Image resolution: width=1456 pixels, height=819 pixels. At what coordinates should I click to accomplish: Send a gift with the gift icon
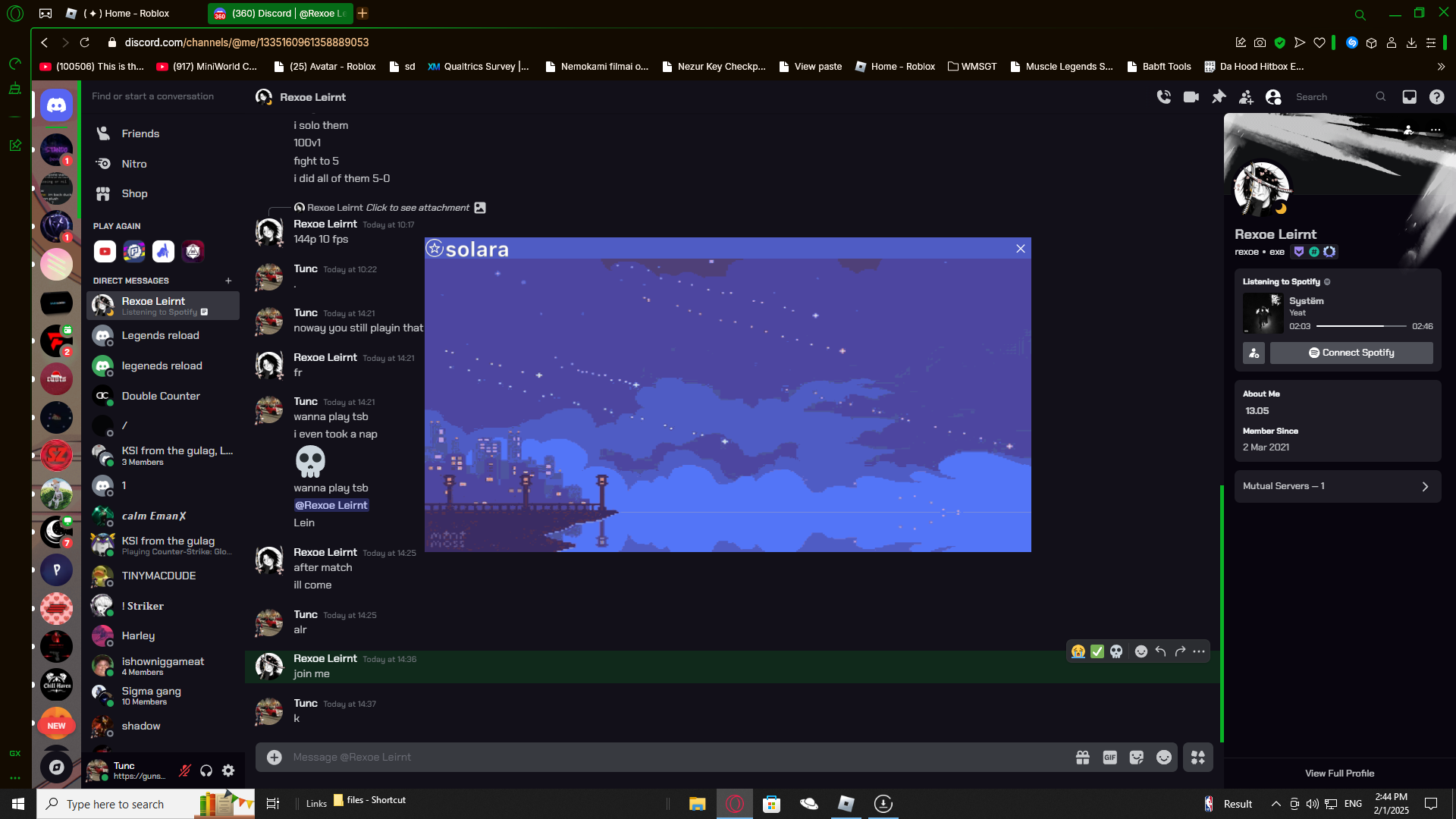click(x=1082, y=758)
